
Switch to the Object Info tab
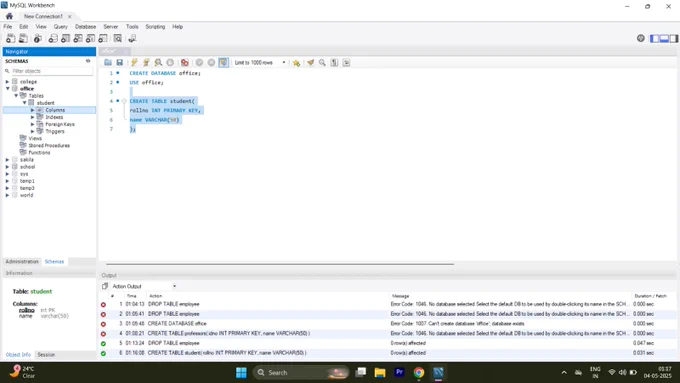pyautogui.click(x=18, y=354)
